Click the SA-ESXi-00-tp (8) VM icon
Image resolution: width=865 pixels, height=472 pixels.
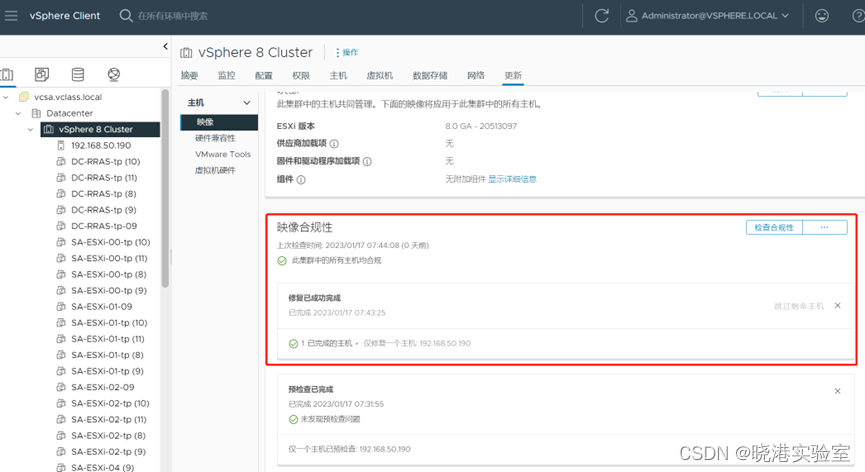pos(61,274)
